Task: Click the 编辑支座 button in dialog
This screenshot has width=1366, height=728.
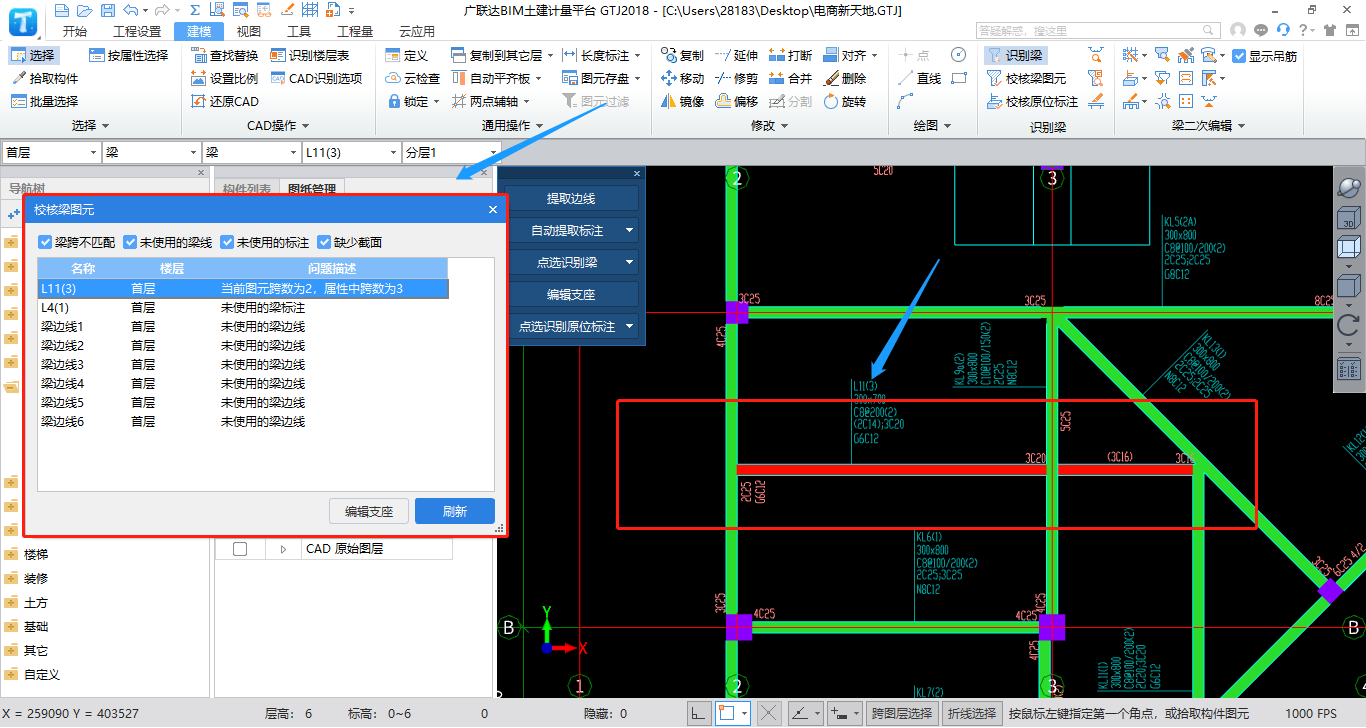Action: point(369,511)
